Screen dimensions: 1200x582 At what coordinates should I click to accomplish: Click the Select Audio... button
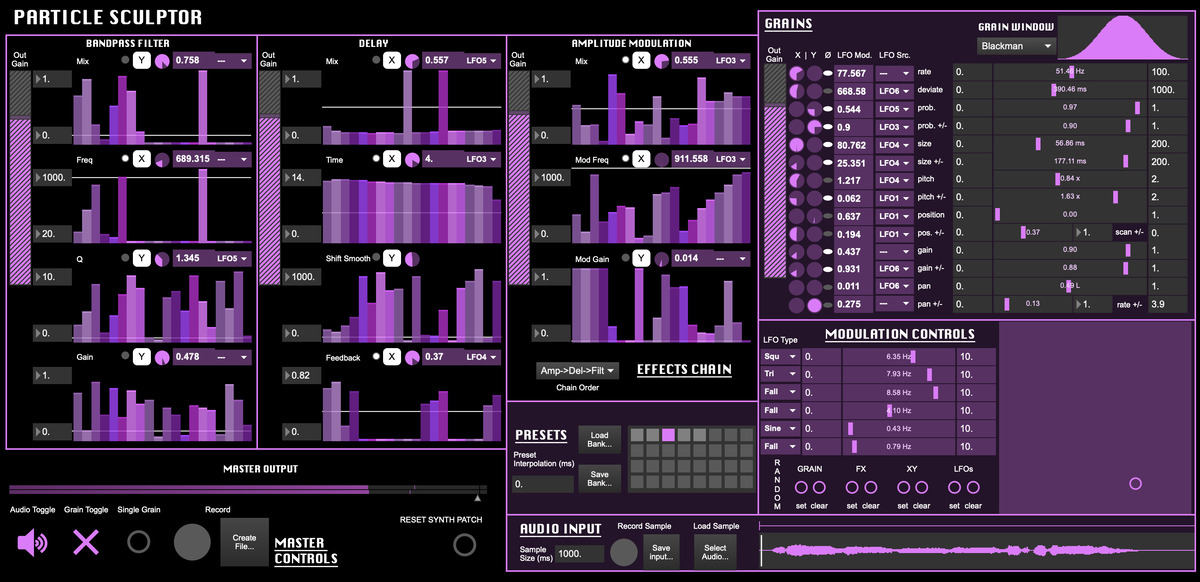(x=715, y=551)
